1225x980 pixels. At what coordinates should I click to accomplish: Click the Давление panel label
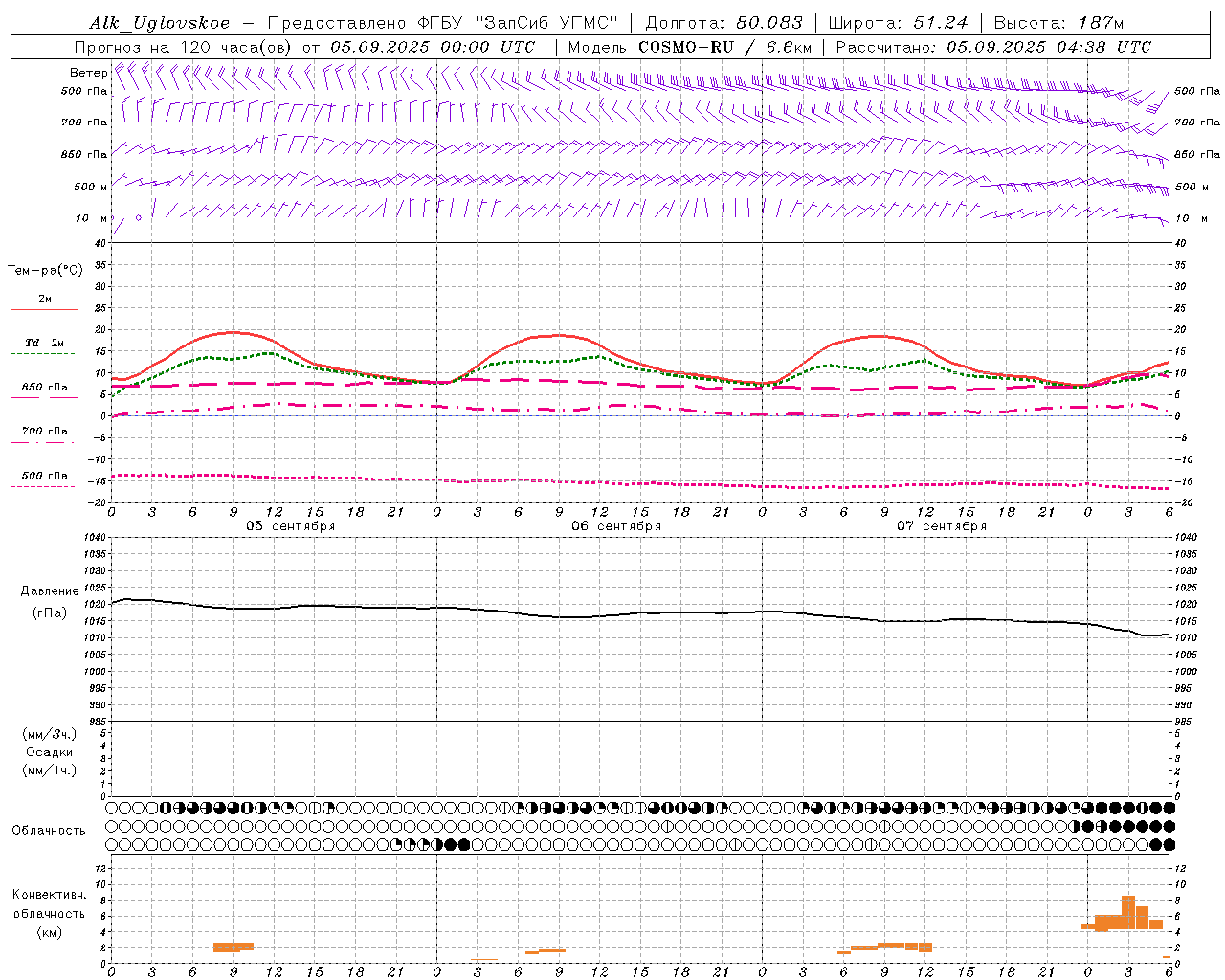(50, 591)
